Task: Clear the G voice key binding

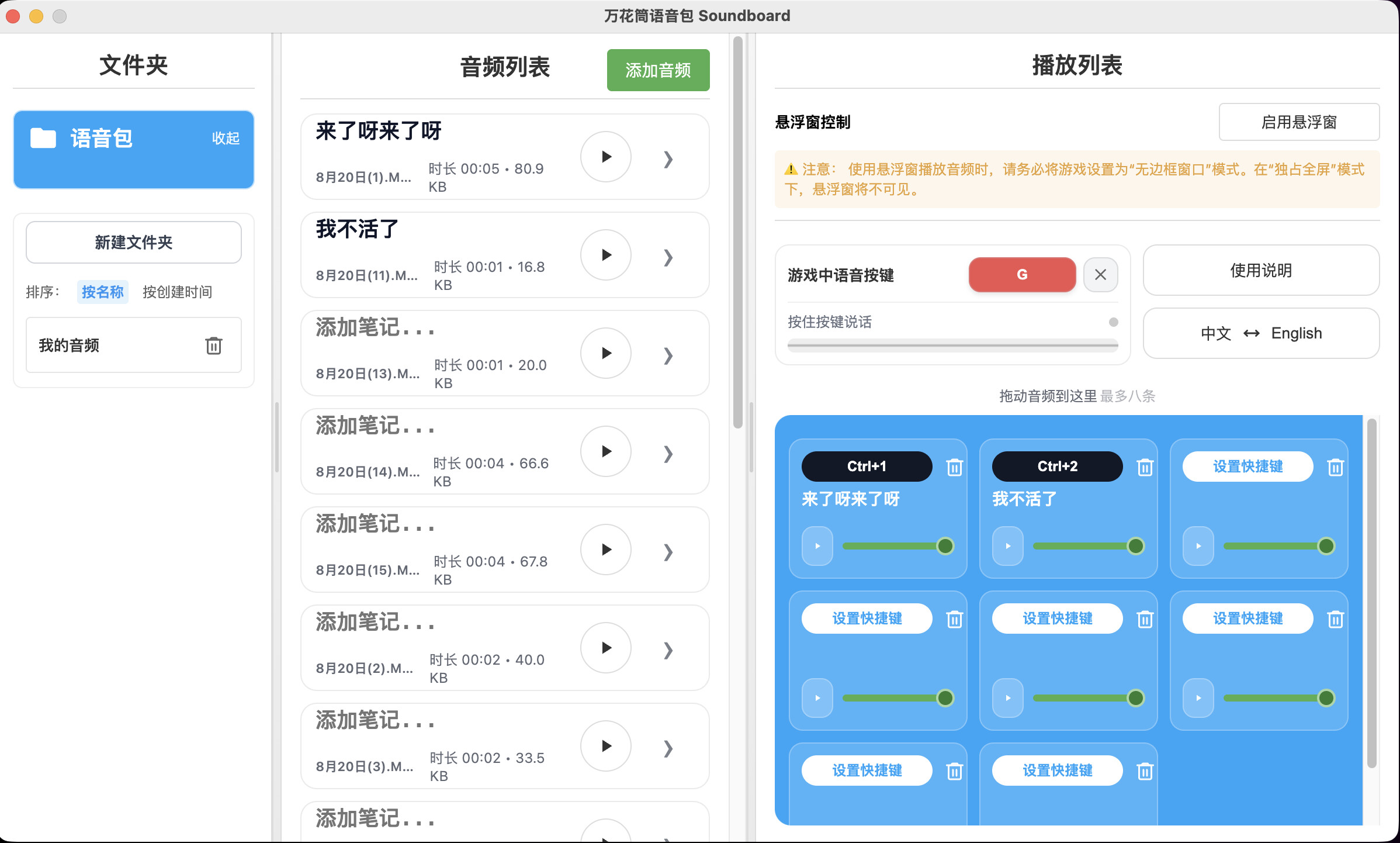Action: pos(1101,275)
